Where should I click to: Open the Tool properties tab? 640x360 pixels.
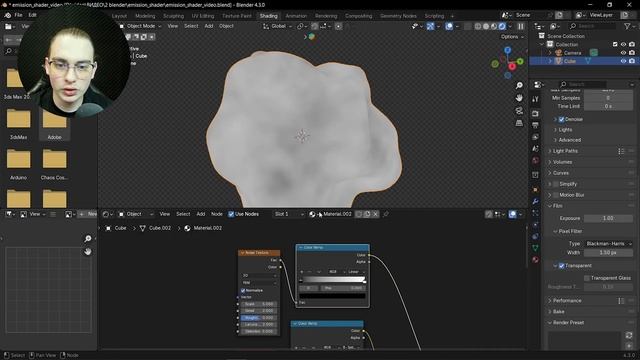click(x=535, y=99)
